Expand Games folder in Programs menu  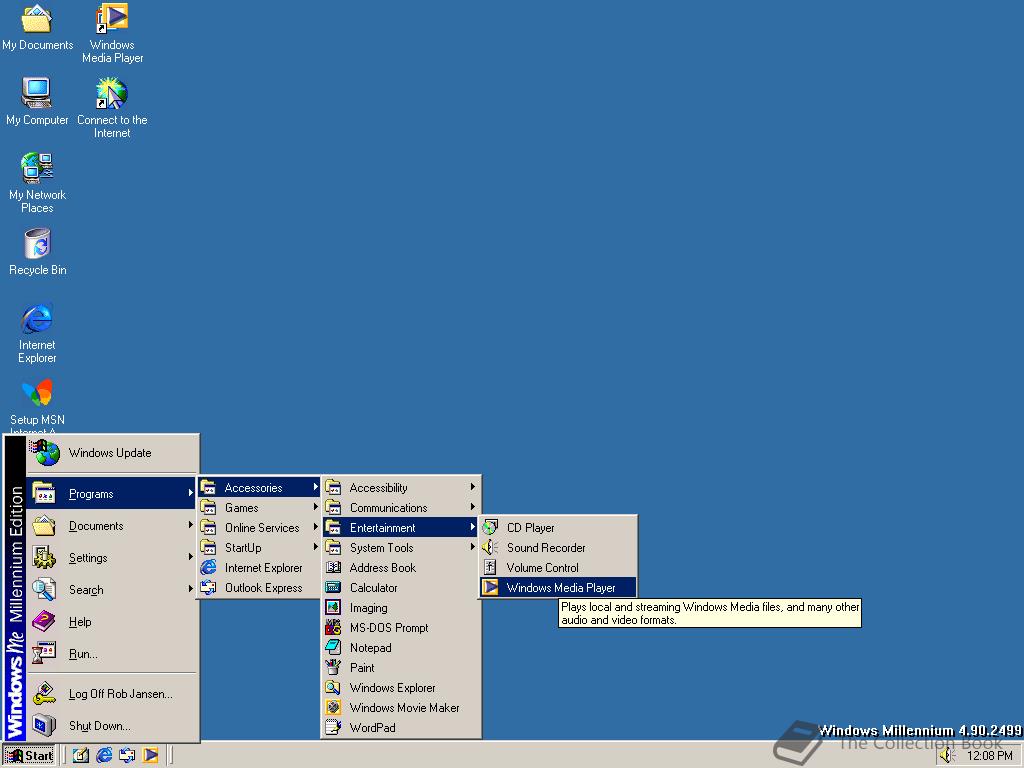point(259,508)
